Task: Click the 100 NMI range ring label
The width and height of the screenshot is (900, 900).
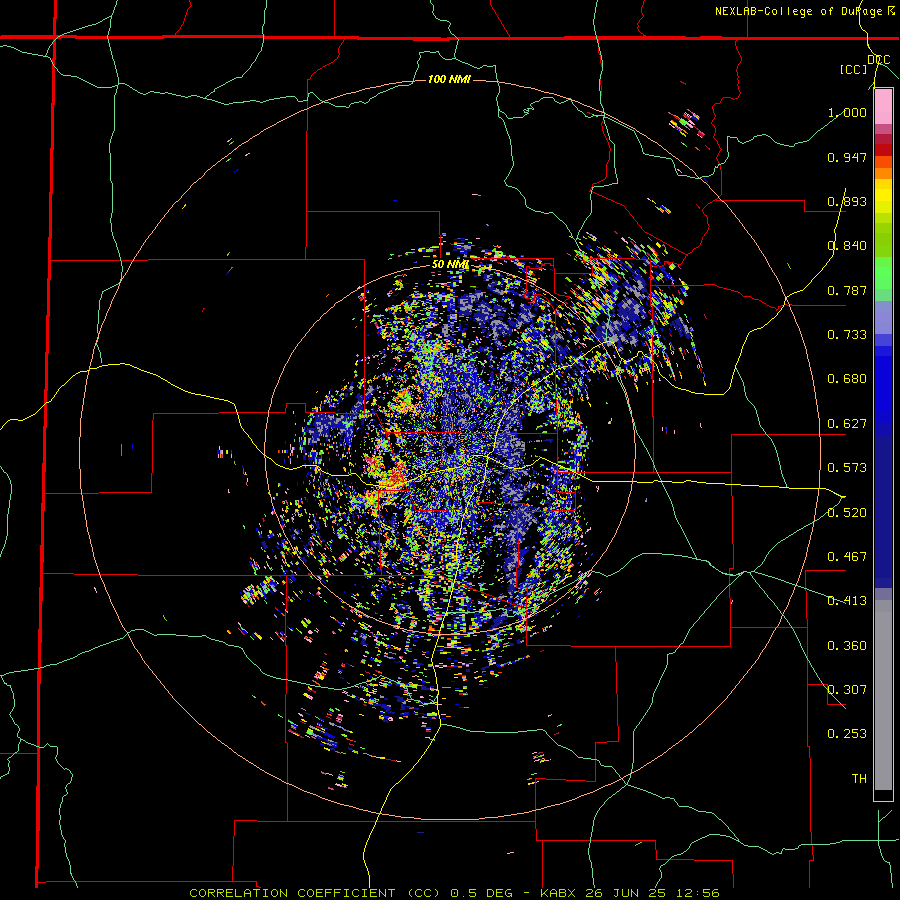Action: coord(449,79)
